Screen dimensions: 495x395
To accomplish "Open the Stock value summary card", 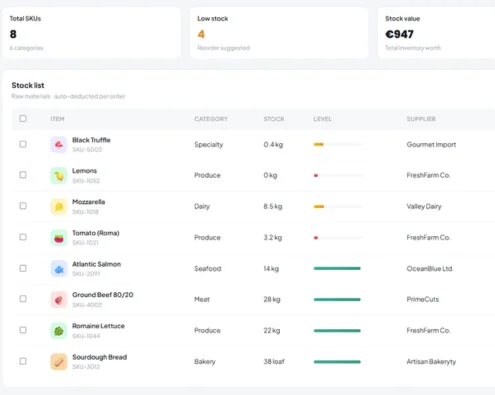I will (x=436, y=33).
